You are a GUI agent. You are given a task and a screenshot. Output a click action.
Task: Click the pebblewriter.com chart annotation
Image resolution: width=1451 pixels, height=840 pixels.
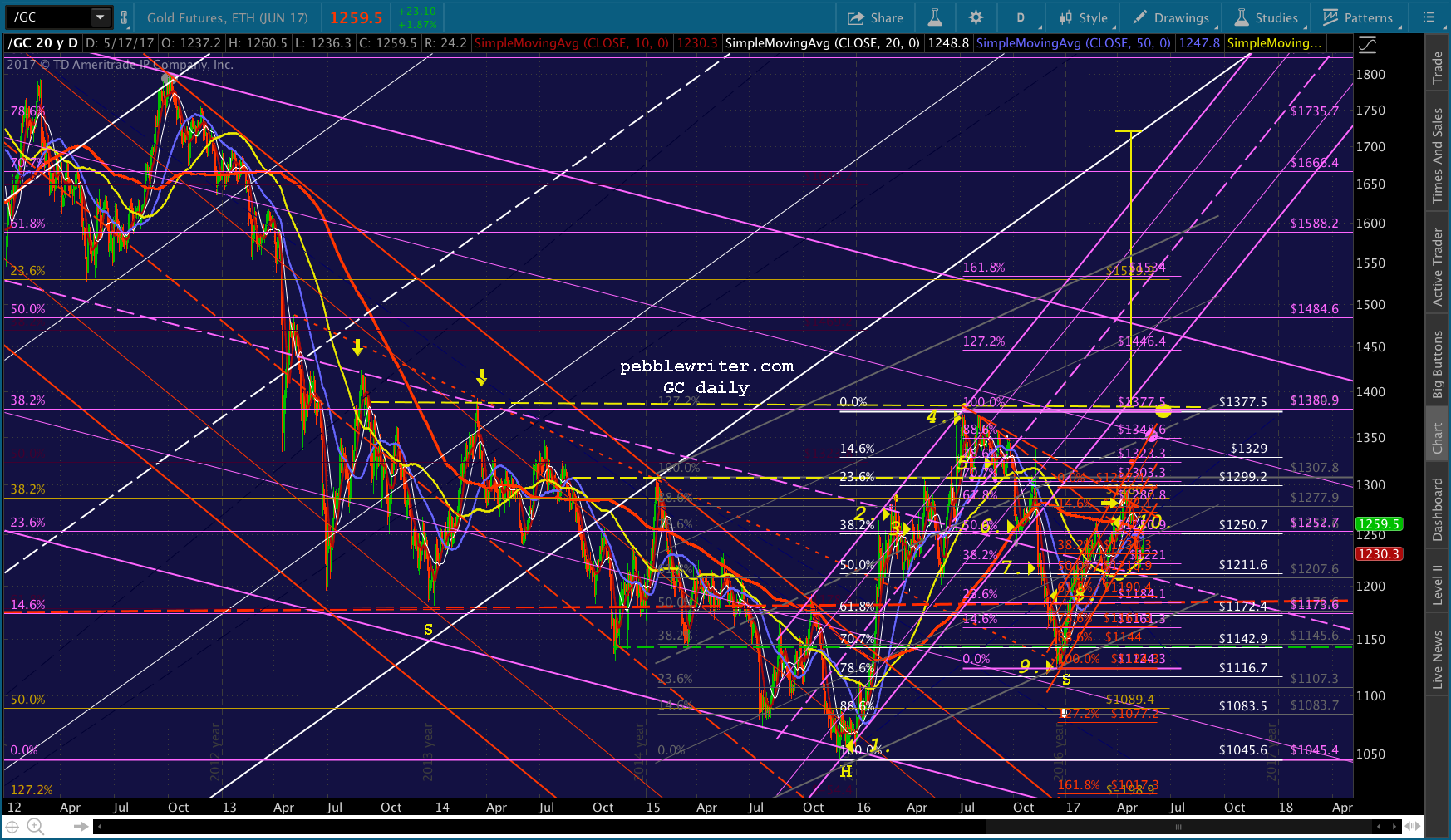pyautogui.click(x=706, y=366)
